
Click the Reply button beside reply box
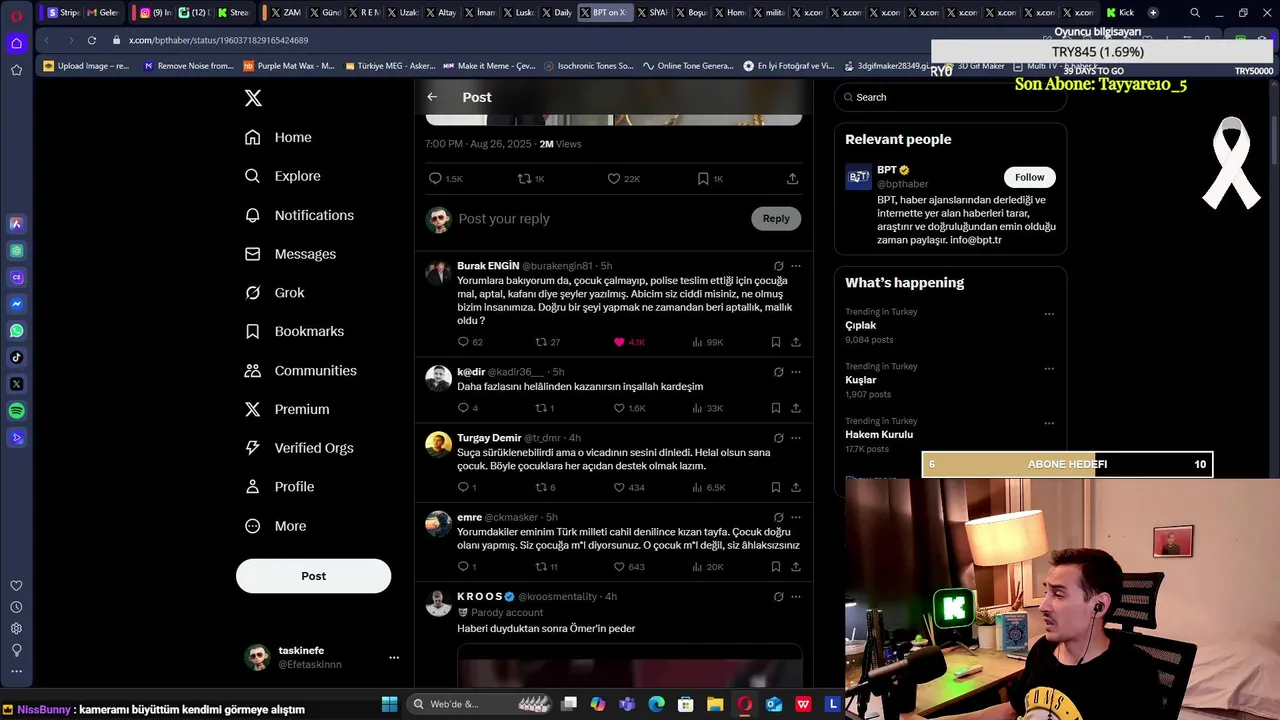point(776,218)
